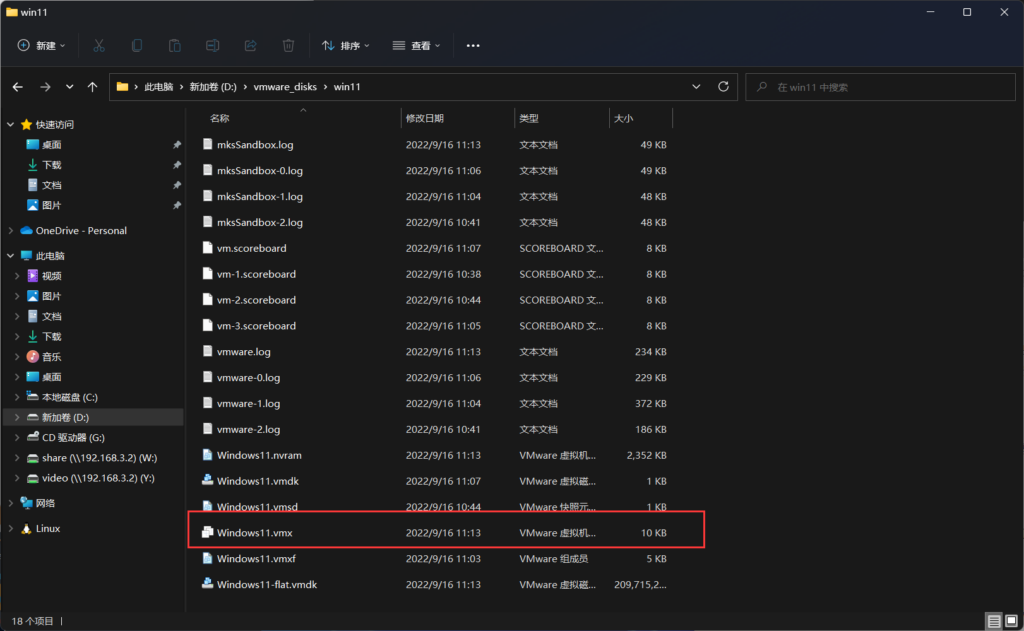Viewport: 1024px width, 631px height.
Task: Select Linux in the navigation pane
Action: [x=48, y=528]
